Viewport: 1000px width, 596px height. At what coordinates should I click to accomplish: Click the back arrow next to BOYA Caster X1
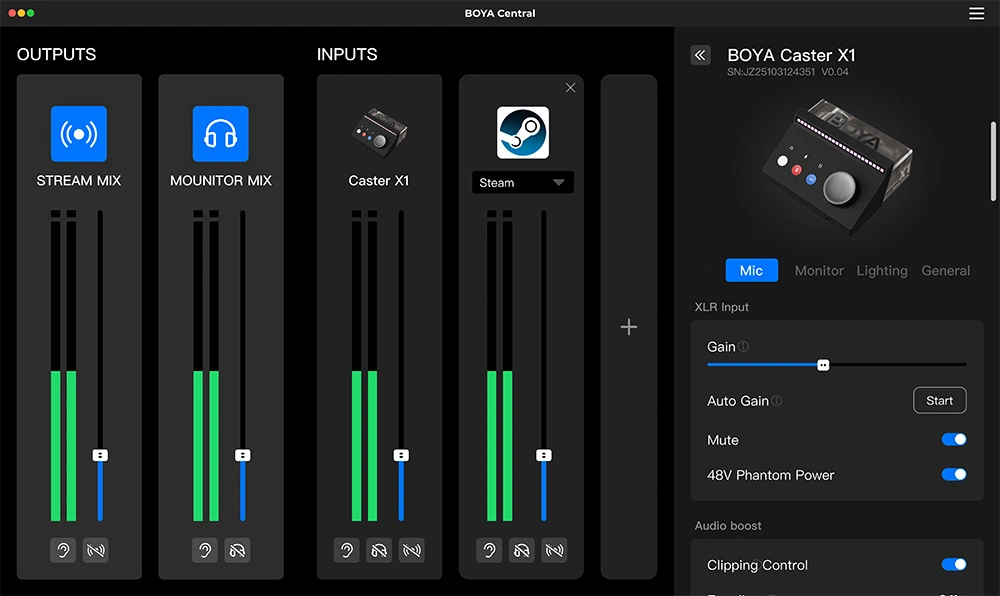click(700, 55)
